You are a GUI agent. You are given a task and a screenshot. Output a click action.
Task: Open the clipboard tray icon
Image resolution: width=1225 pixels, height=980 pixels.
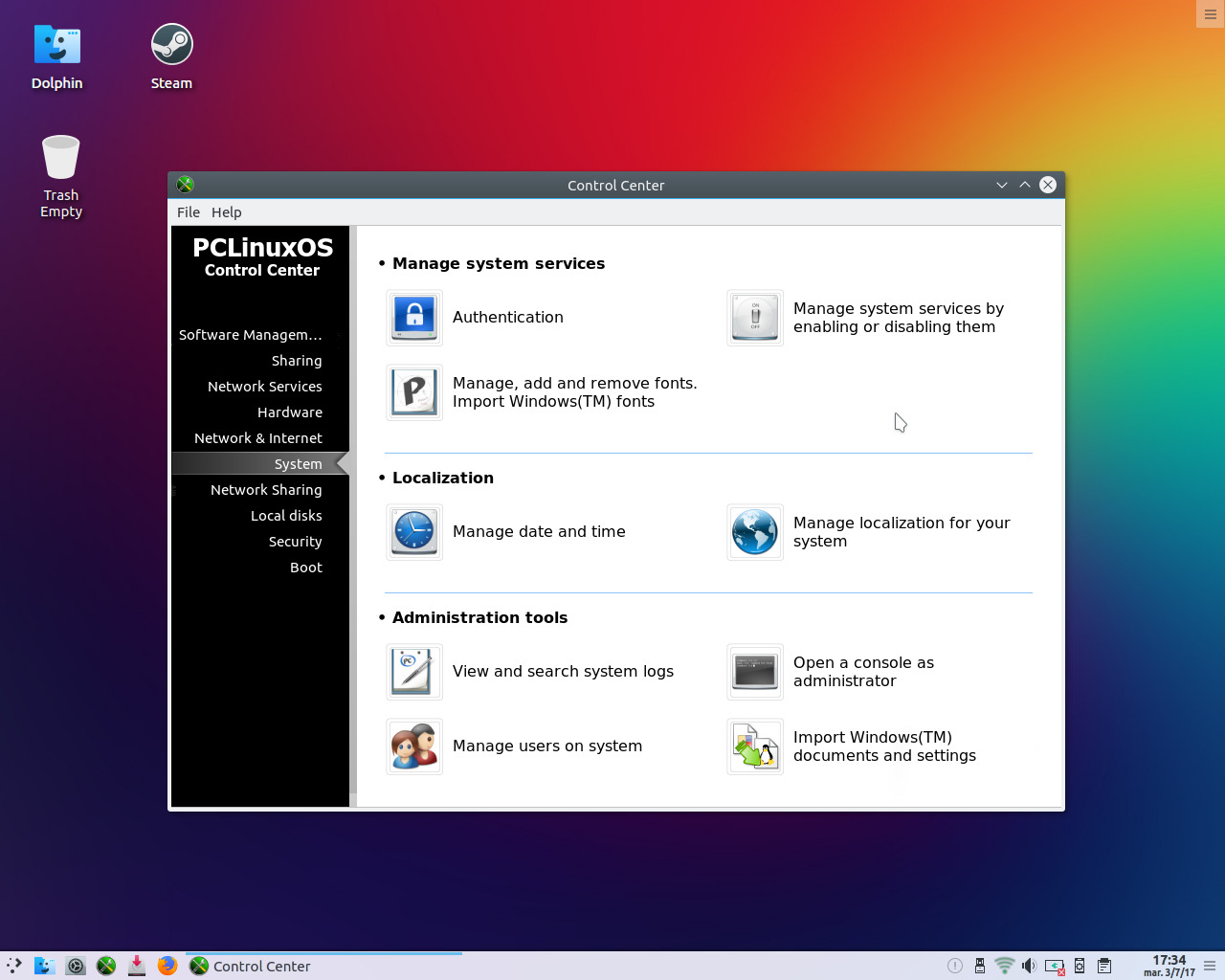[1104, 966]
